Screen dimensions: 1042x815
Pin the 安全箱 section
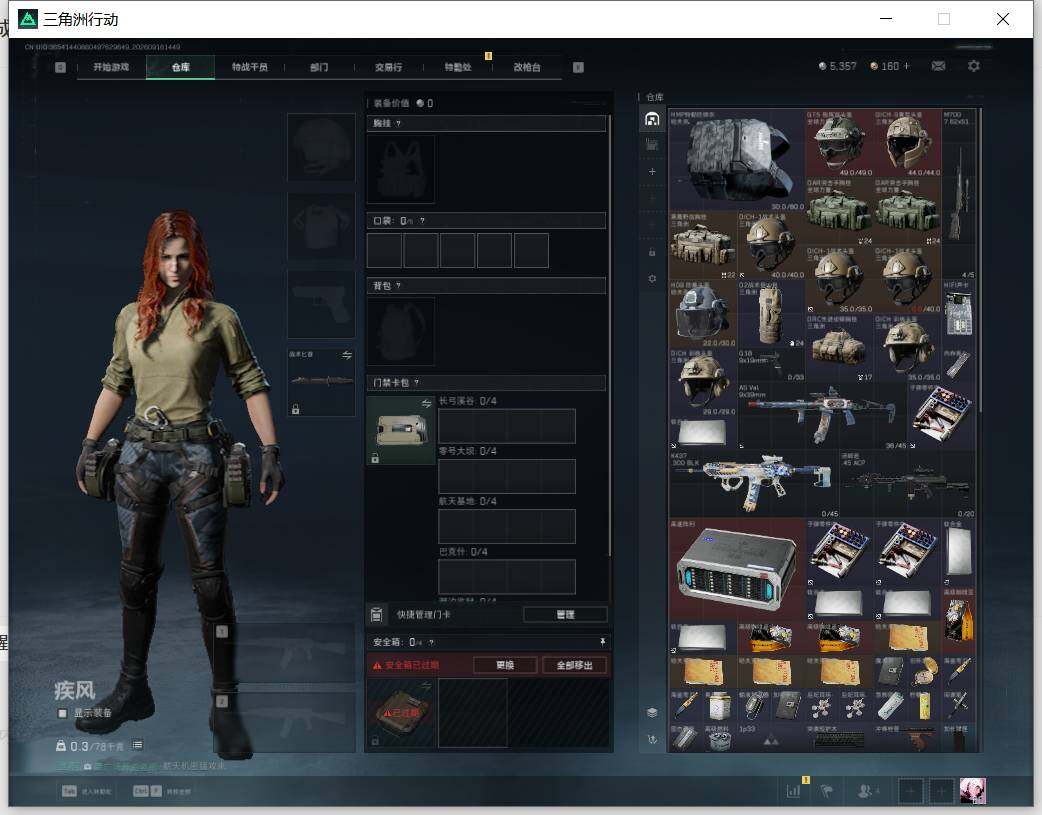point(602,641)
